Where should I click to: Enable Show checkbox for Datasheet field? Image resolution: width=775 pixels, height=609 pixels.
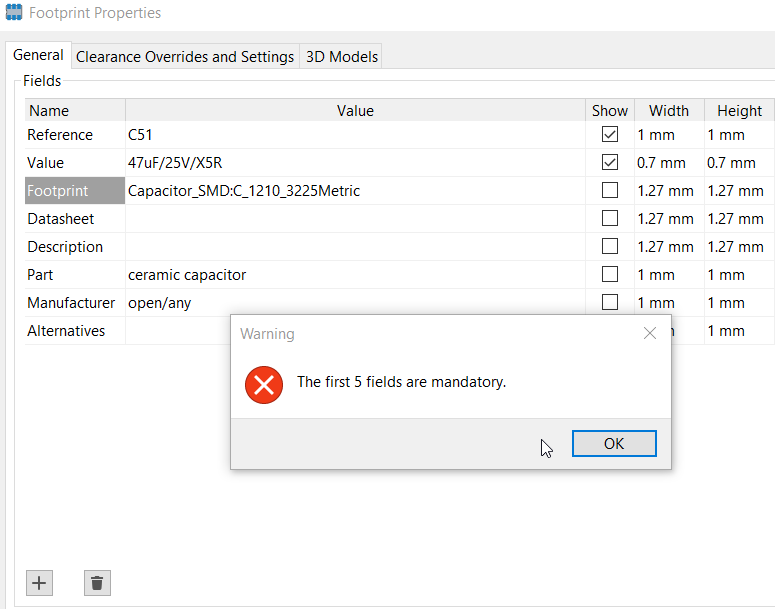tap(609, 218)
